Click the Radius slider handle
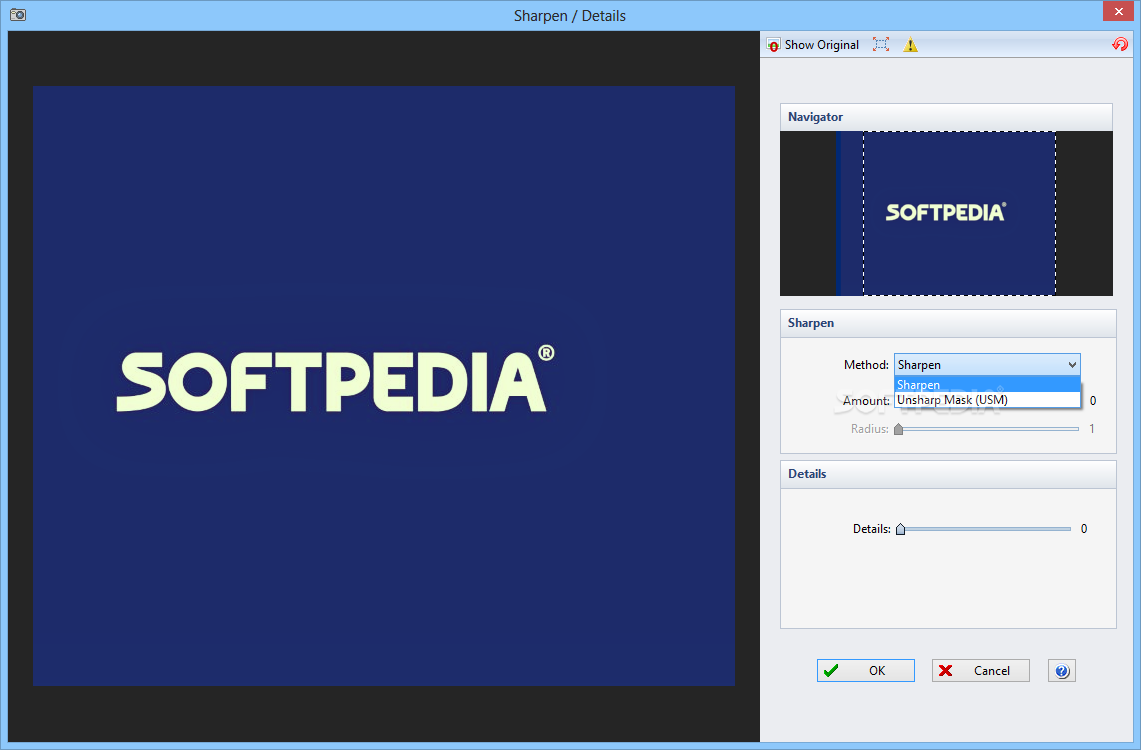The height and width of the screenshot is (750, 1141). pos(899,429)
